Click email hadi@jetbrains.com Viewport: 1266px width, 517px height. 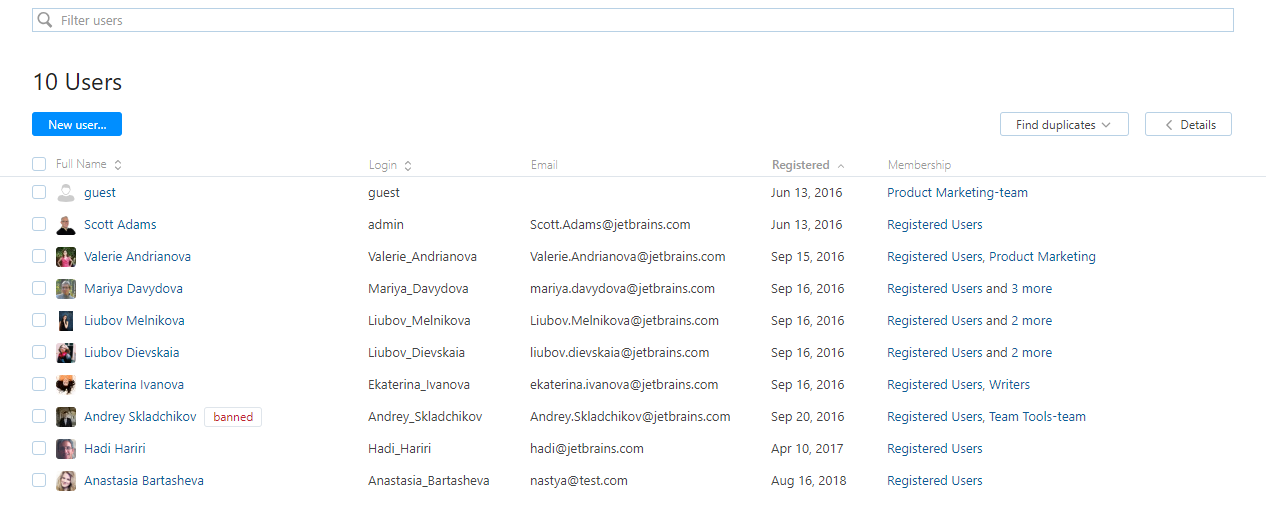(x=587, y=449)
